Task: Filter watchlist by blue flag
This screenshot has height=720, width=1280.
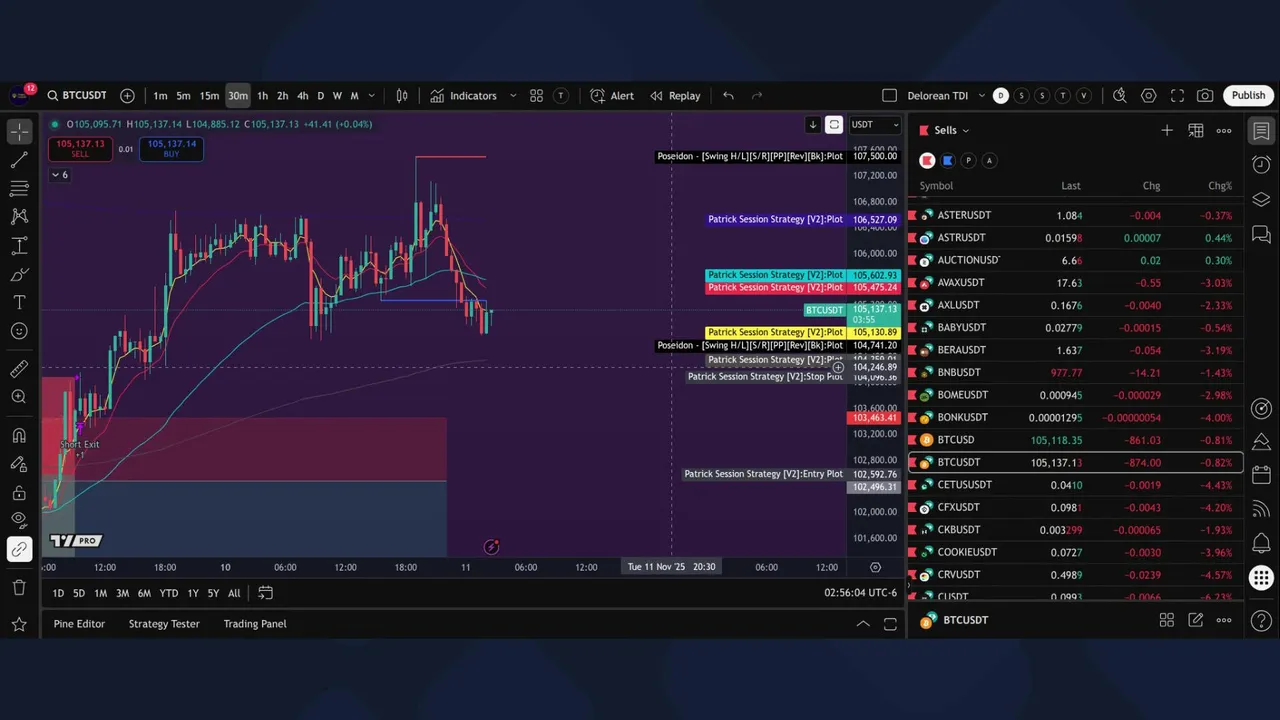Action: pyautogui.click(x=948, y=161)
